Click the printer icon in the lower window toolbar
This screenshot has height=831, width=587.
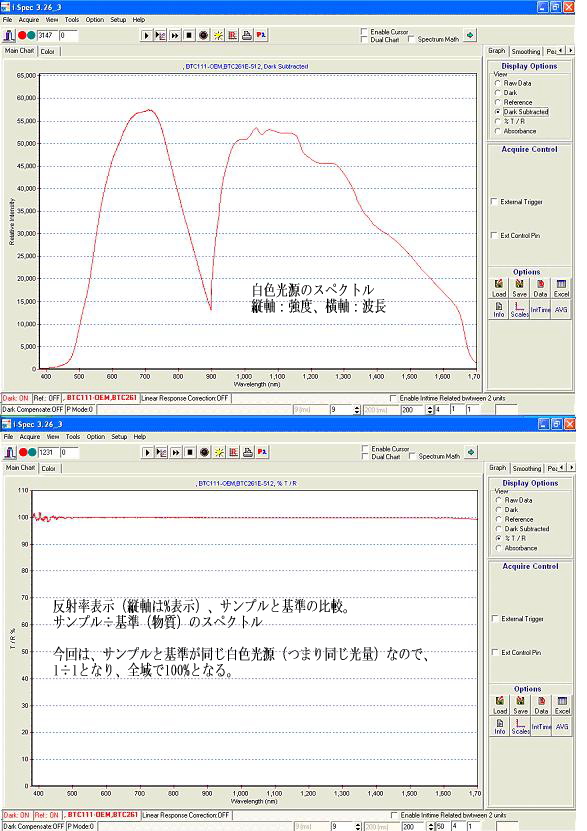coord(247,453)
